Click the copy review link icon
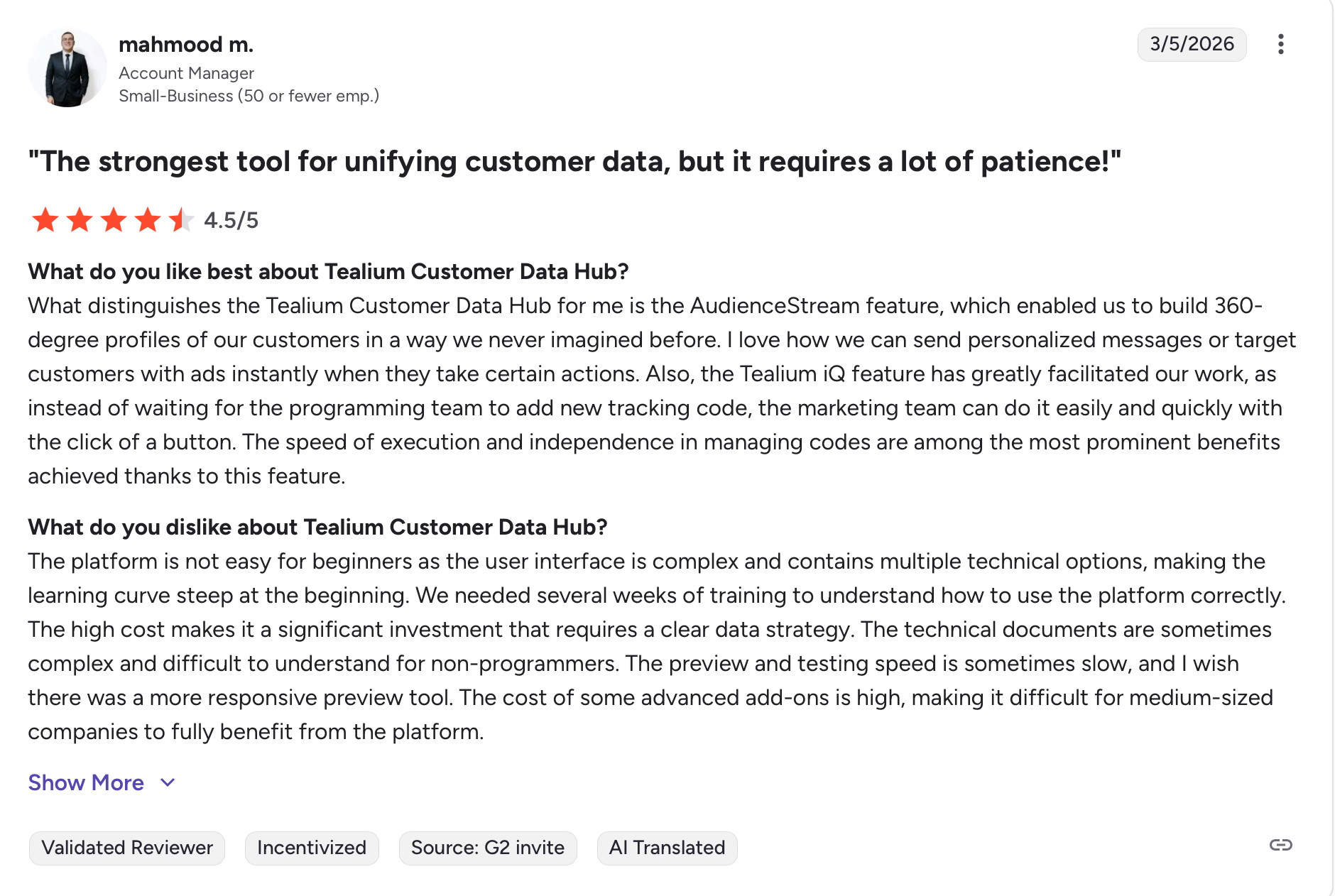The width and height of the screenshot is (1335, 896). point(1280,845)
